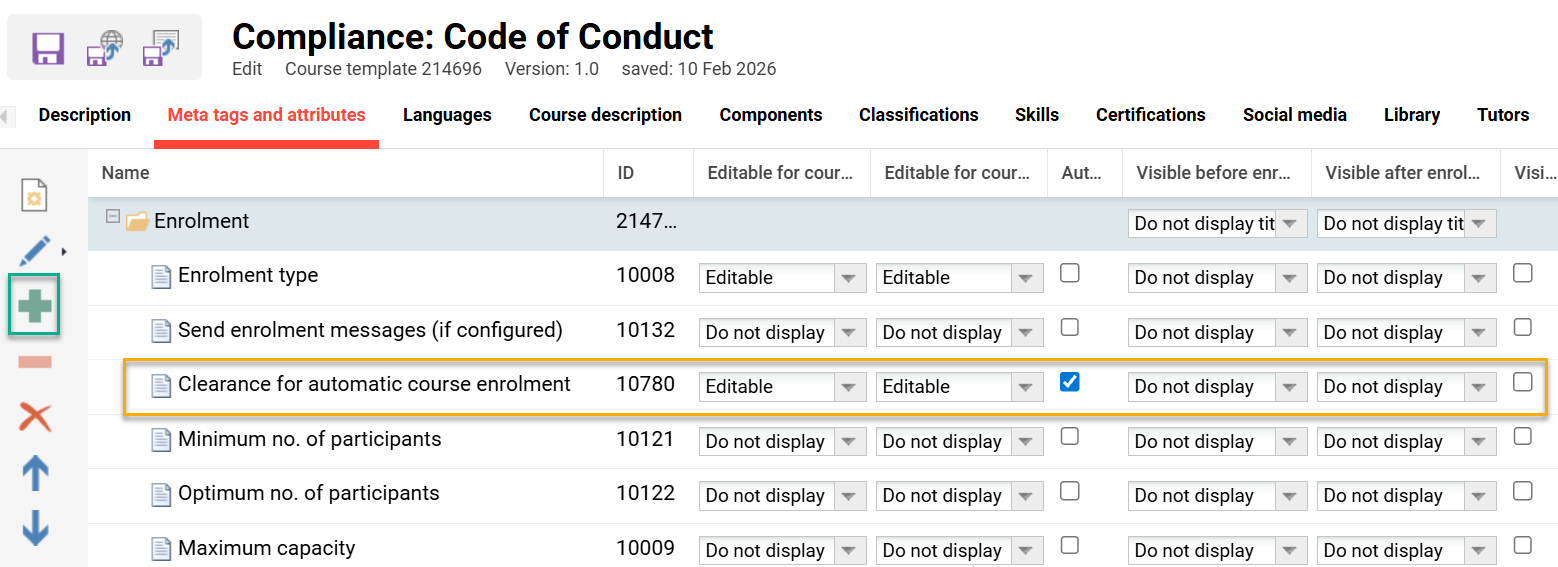The height and width of the screenshot is (567, 1558).
Task: Open the Visible after enrolment dropdown for Maximum capacity
Action: click(x=1406, y=551)
